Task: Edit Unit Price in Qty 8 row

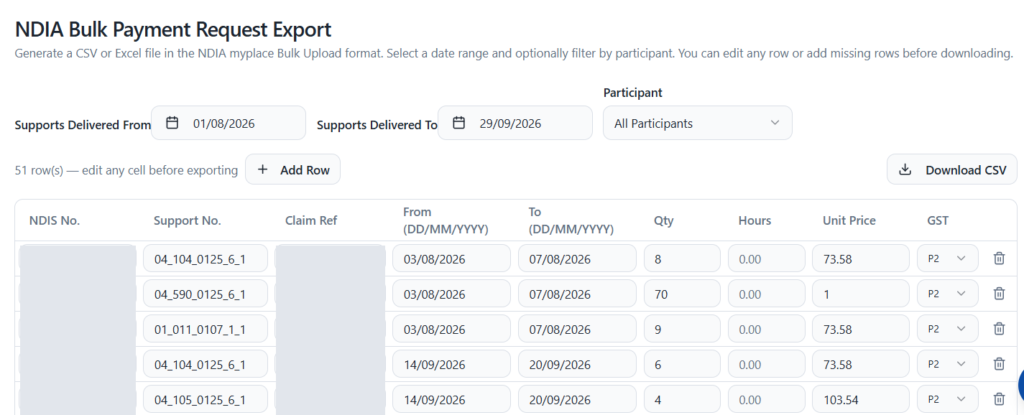Action: click(x=861, y=259)
